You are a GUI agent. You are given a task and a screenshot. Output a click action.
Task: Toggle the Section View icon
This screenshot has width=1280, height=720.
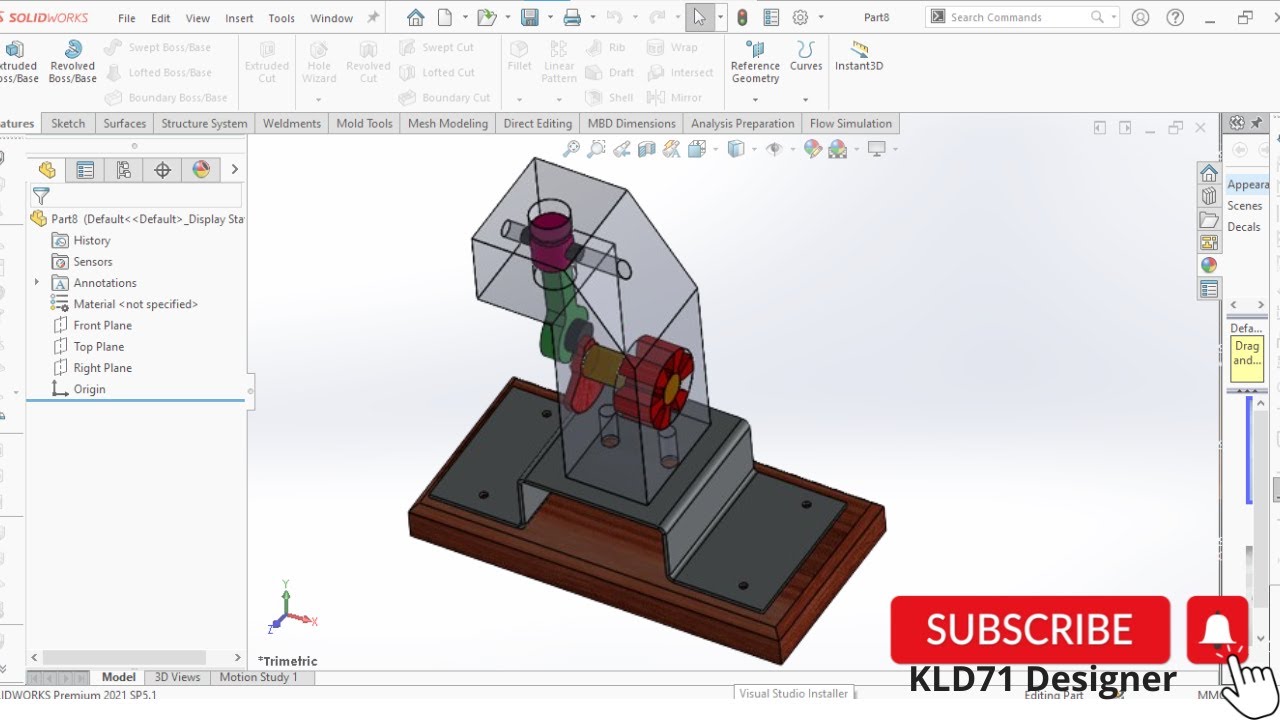click(x=647, y=149)
